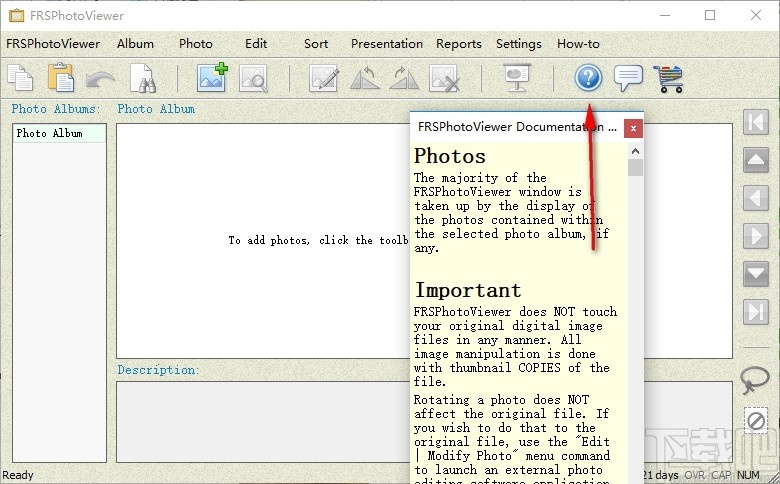This screenshot has width=780, height=484.
Task: Add a photo with green plus icon
Action: tap(212, 78)
